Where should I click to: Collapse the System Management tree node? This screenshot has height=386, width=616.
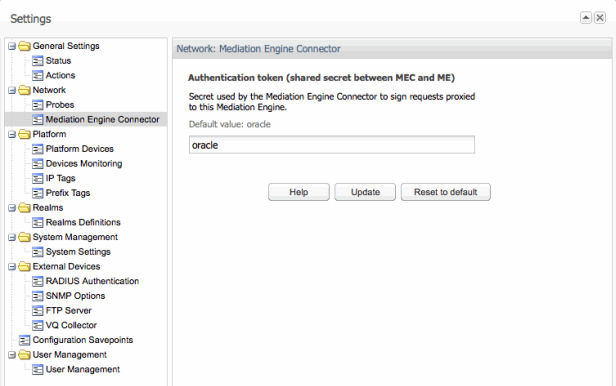click(12, 238)
